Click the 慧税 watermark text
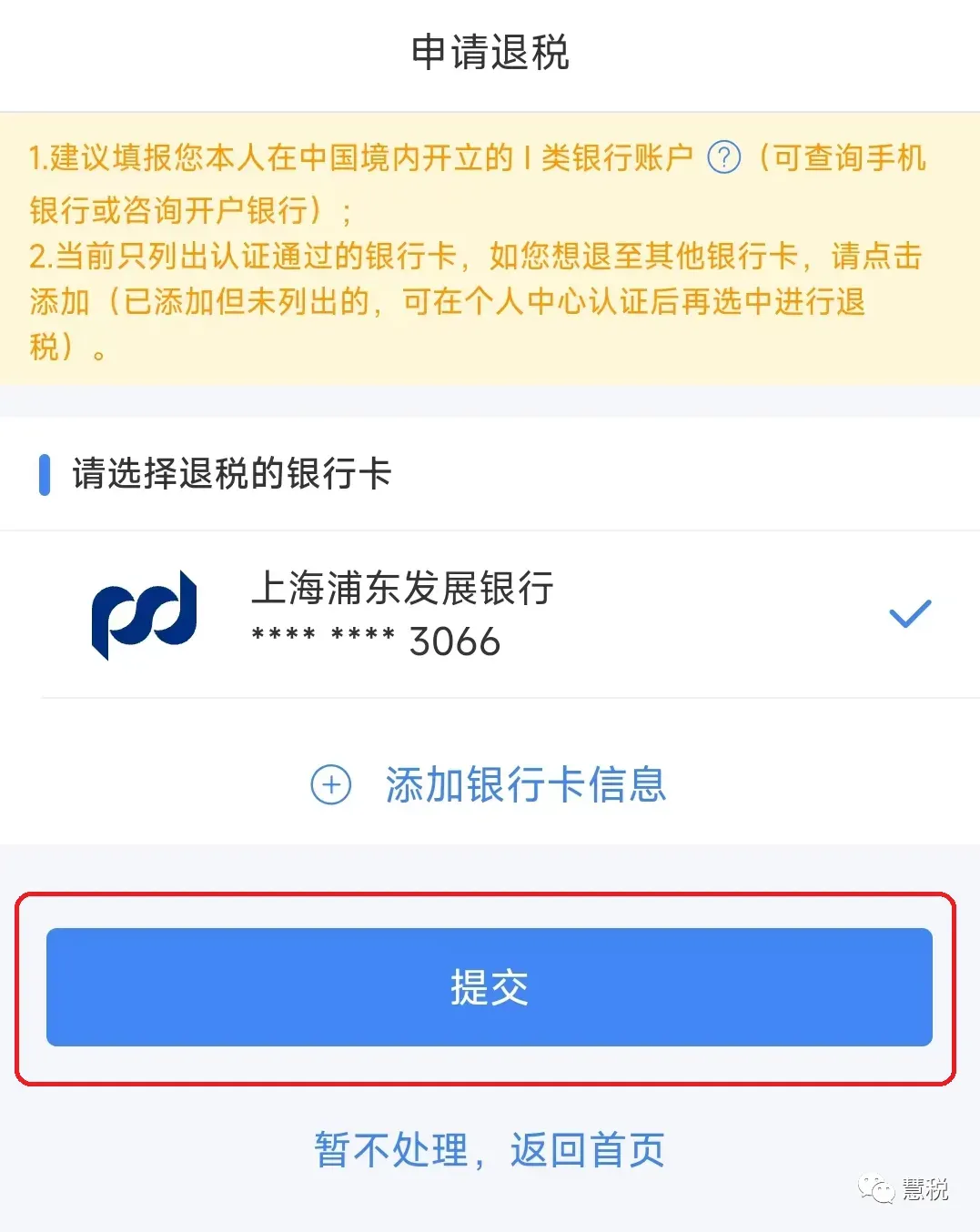The width and height of the screenshot is (980, 1232). point(925,1189)
